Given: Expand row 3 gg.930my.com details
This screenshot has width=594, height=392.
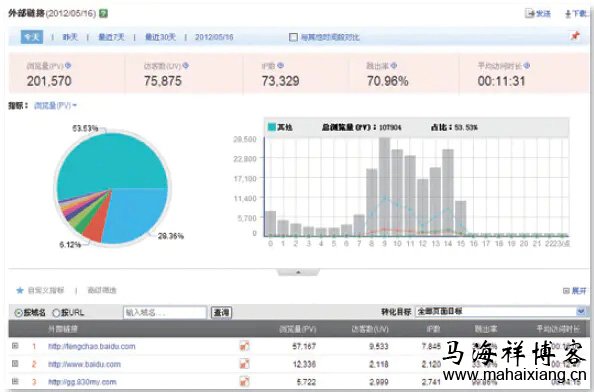Looking at the screenshot, I should click(x=15, y=381).
